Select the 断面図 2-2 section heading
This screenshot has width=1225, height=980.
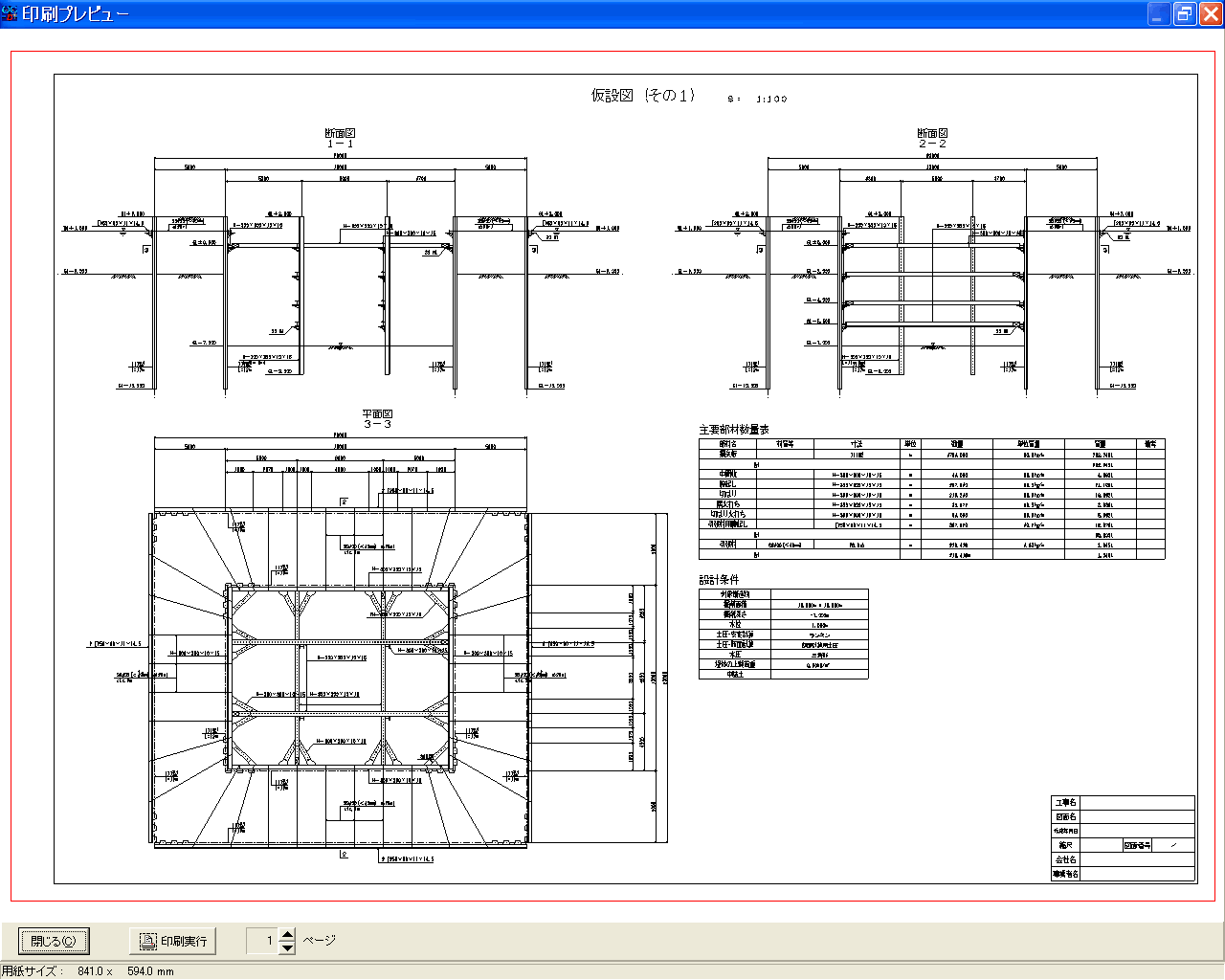(932, 138)
